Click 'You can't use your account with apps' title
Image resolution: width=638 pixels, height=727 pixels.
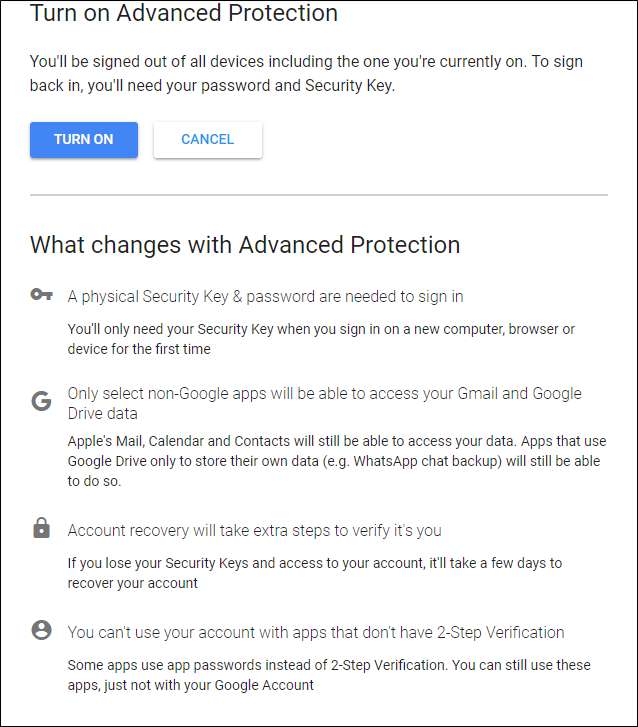point(316,632)
